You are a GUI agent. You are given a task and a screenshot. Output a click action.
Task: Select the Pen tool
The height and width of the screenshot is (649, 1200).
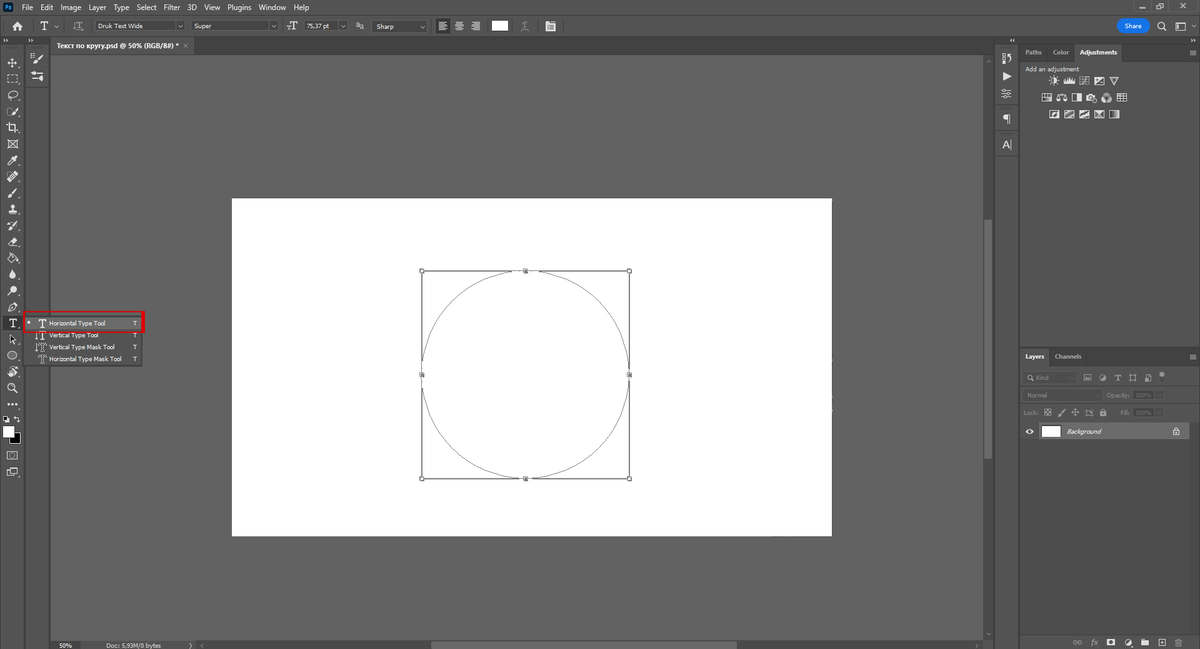coord(13,306)
